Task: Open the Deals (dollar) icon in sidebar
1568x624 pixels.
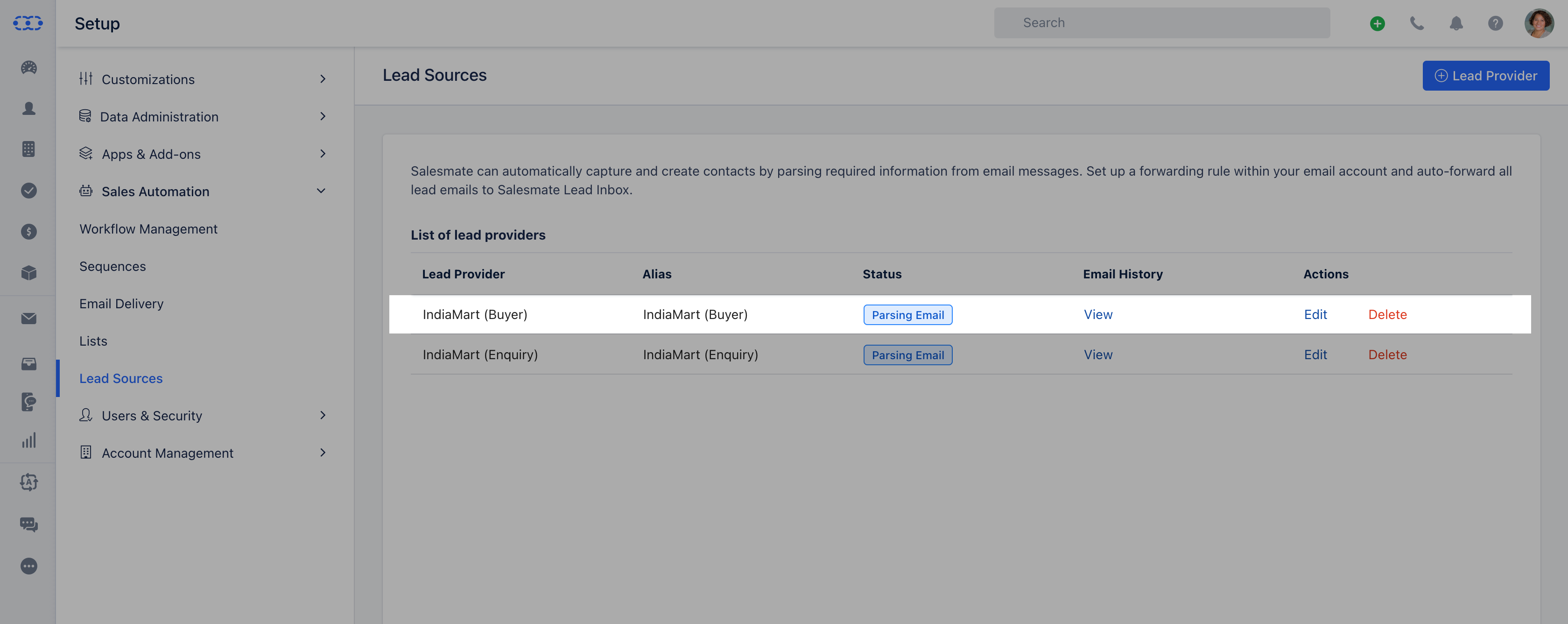Action: click(28, 231)
